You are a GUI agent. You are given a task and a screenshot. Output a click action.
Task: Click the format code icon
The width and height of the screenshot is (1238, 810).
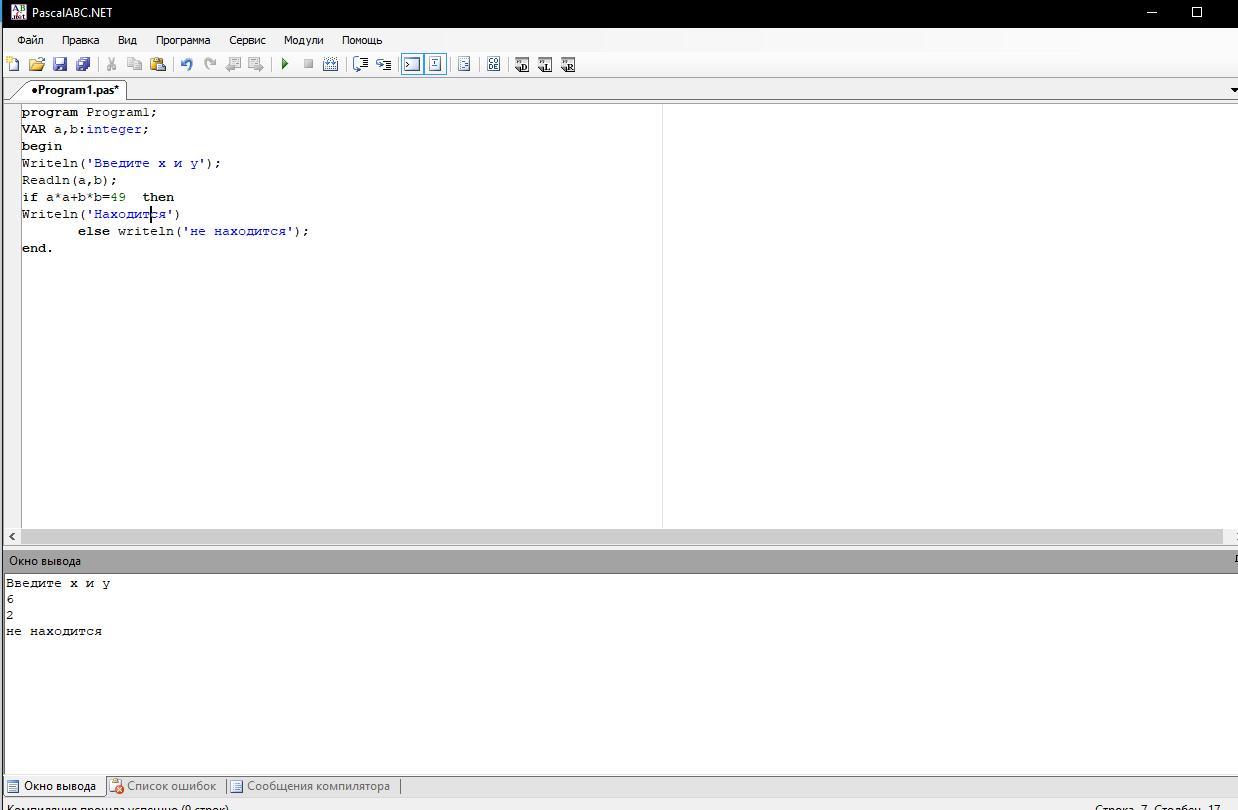[x=464, y=64]
